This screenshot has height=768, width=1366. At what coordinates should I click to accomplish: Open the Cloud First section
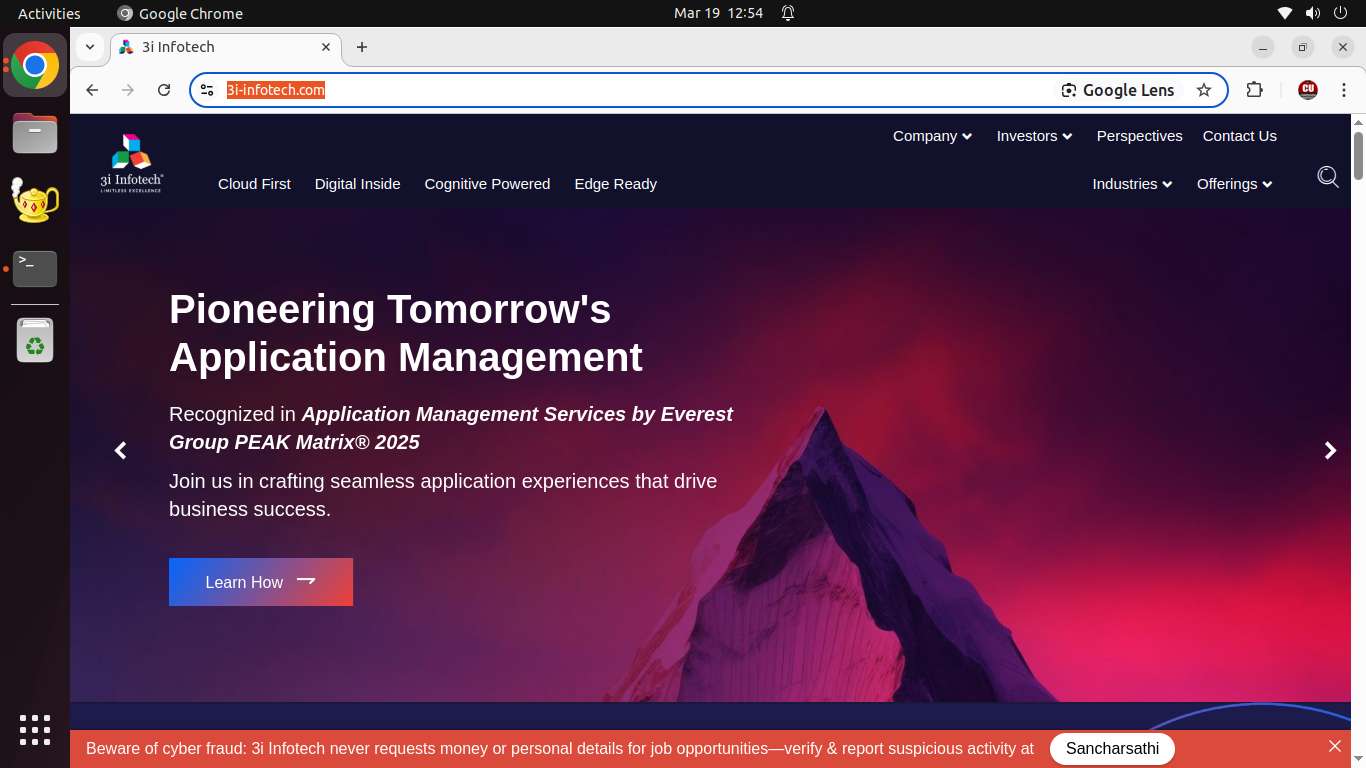coord(254,184)
